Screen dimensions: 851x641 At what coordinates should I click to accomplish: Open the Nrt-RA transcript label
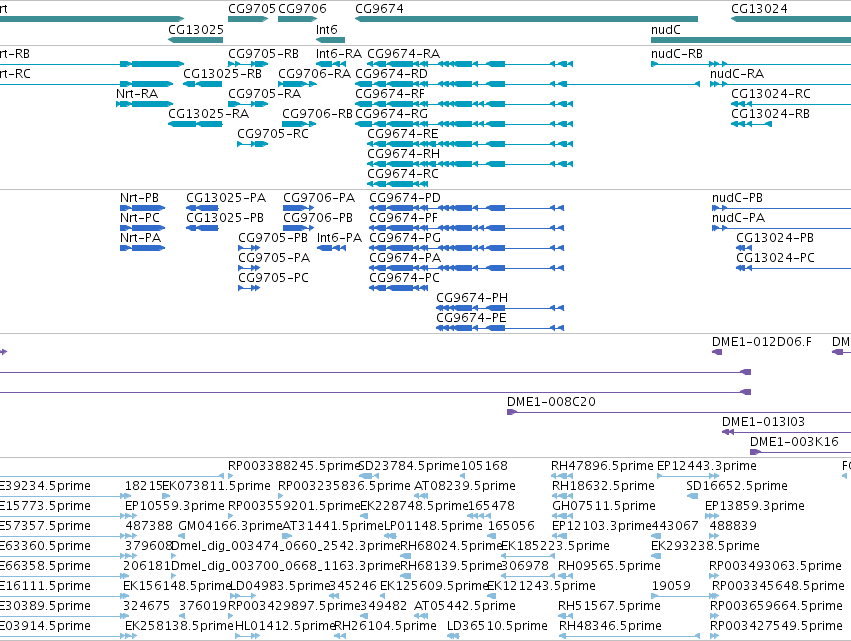click(x=137, y=94)
